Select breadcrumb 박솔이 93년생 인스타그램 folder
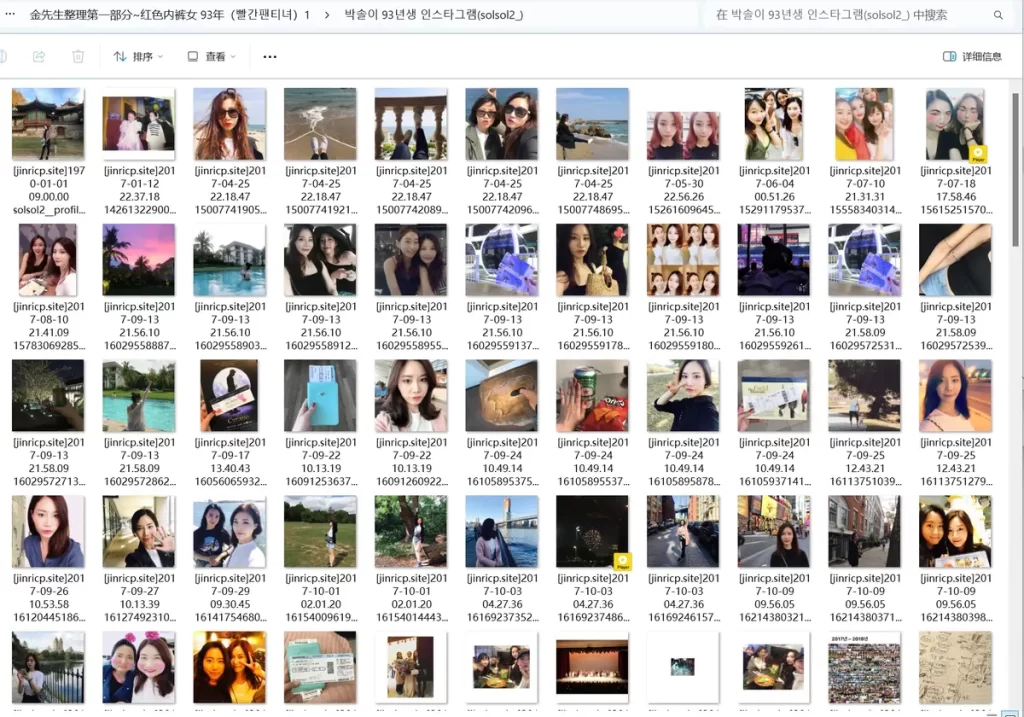 click(x=434, y=15)
